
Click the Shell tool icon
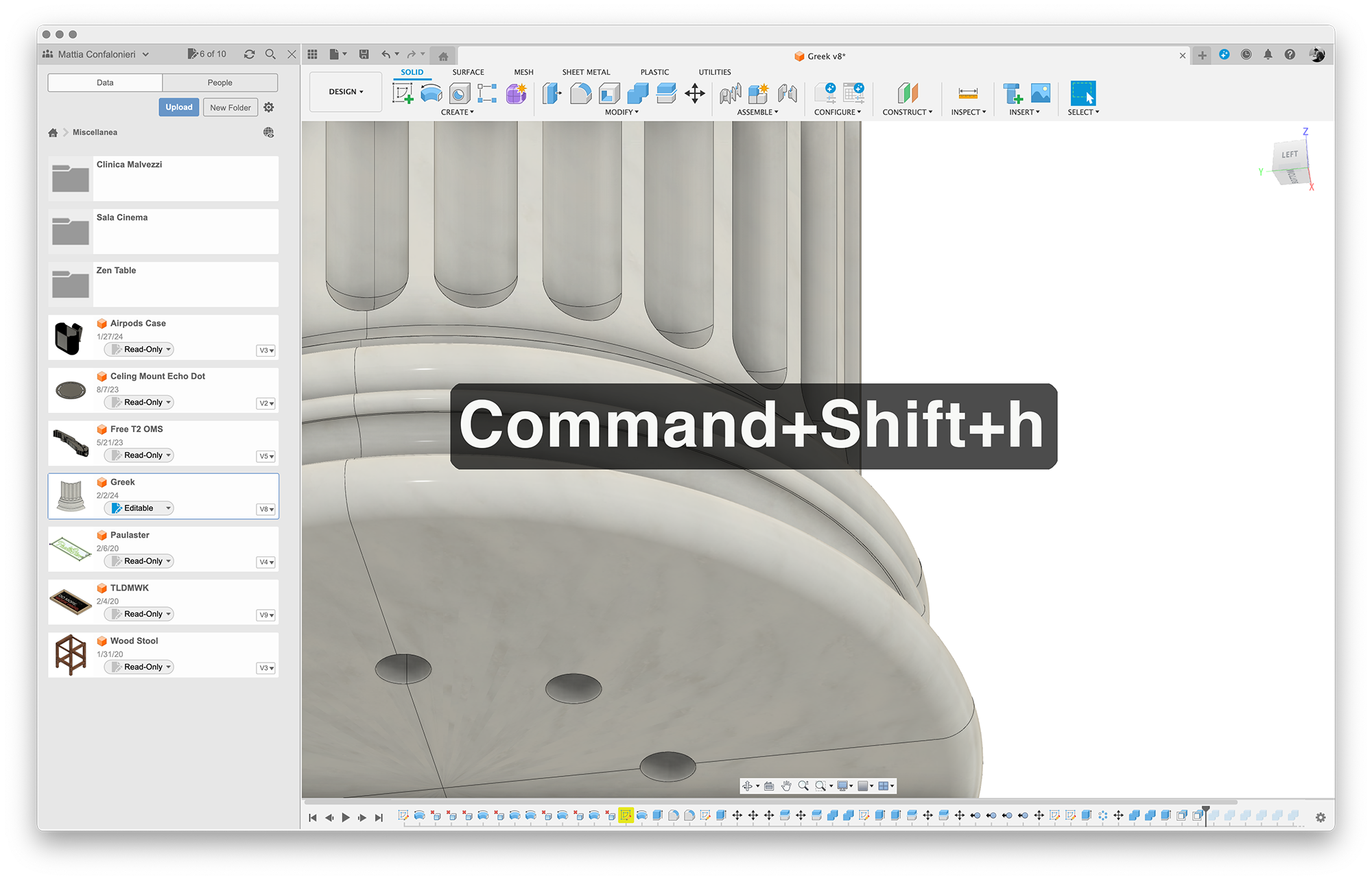609,93
